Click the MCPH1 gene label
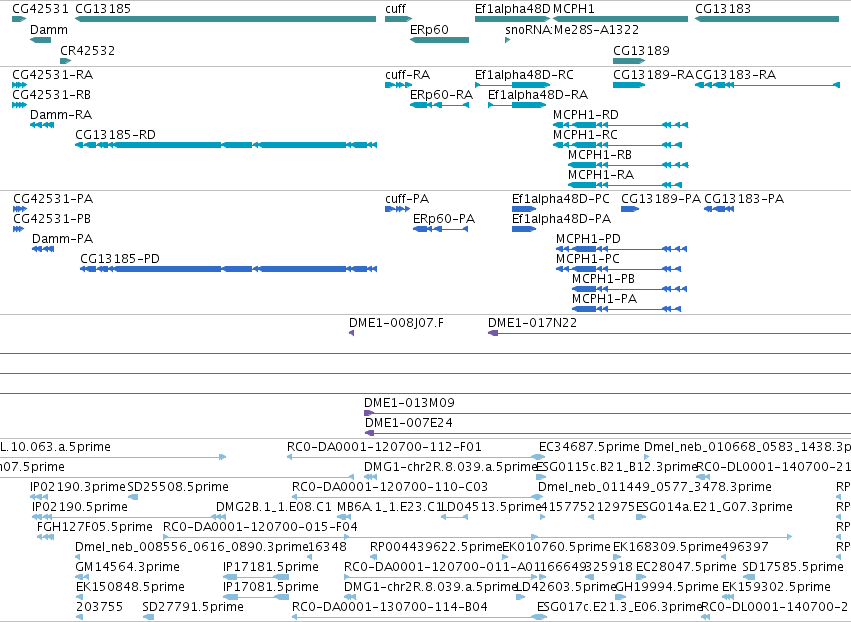 click(574, 9)
